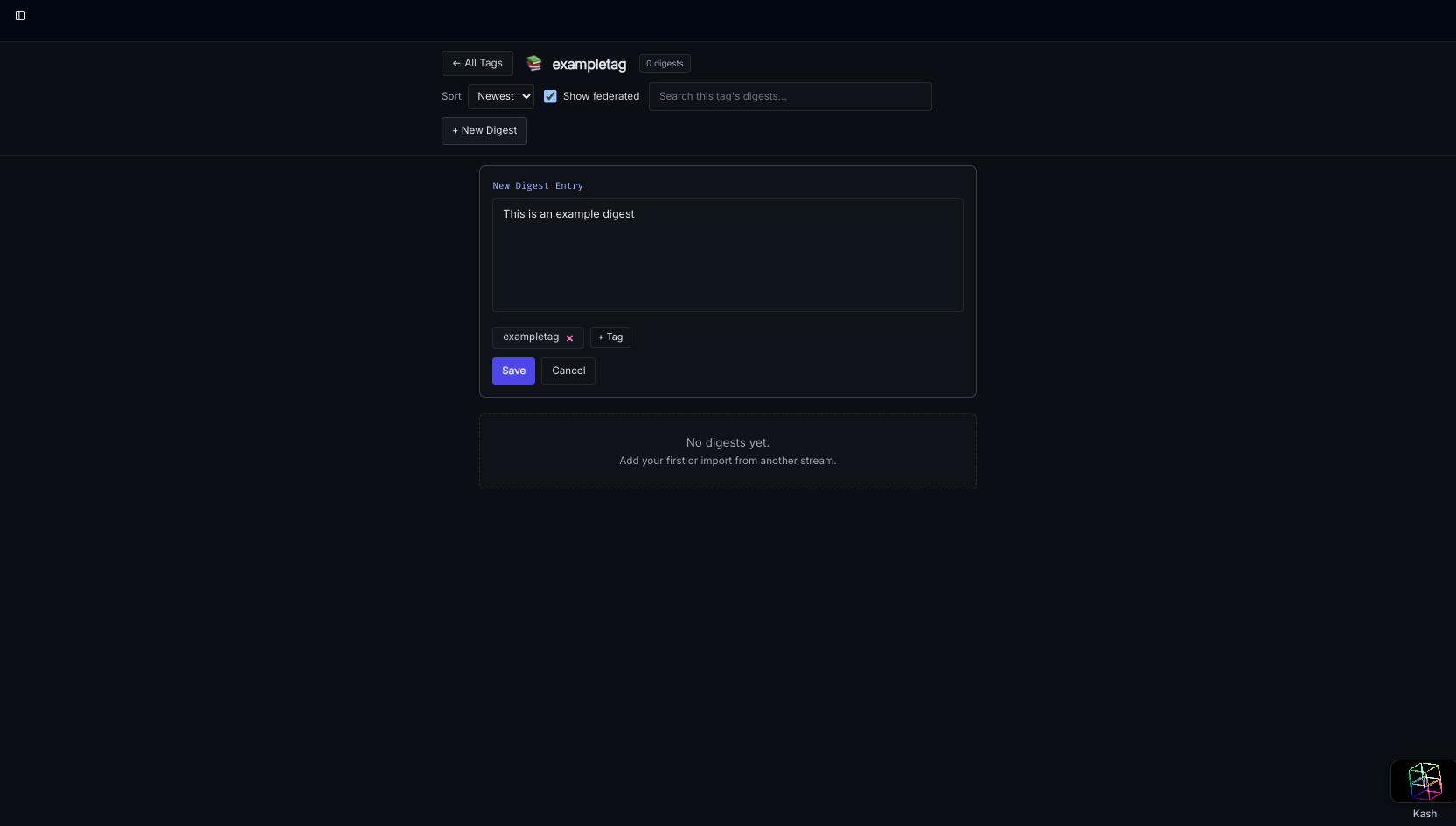This screenshot has width=1456, height=826.
Task: Click the Kash label text
Action: [1424, 814]
